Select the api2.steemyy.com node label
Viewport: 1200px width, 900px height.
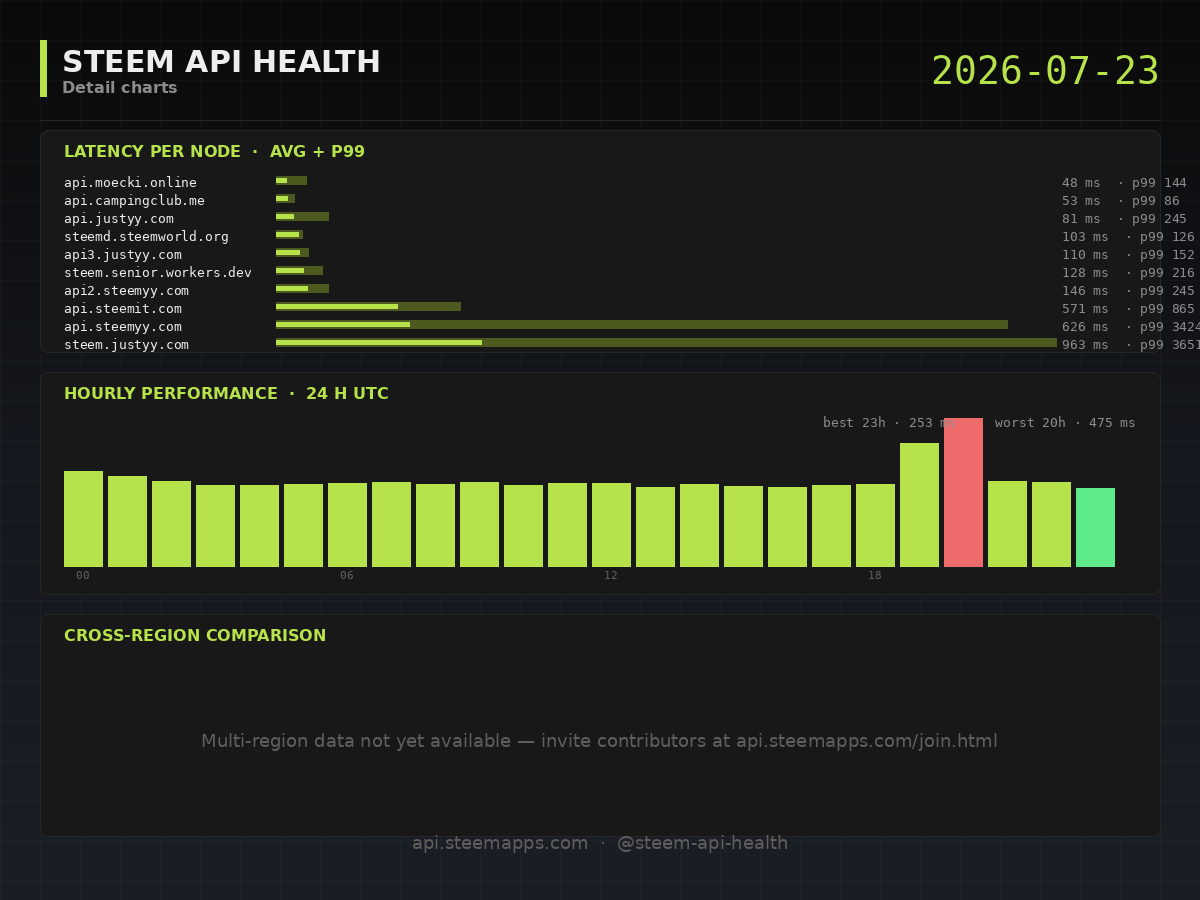(x=126, y=291)
